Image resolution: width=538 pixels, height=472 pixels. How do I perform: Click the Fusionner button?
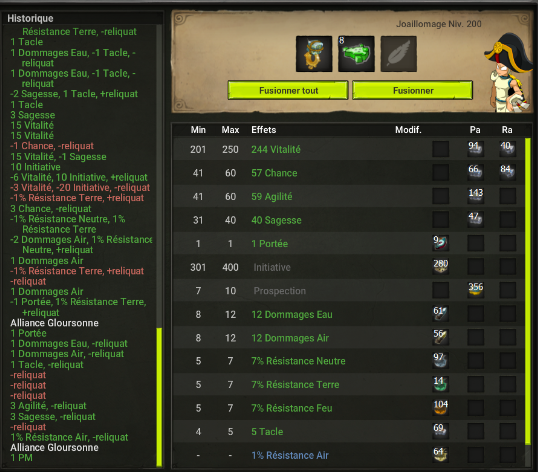[413, 90]
